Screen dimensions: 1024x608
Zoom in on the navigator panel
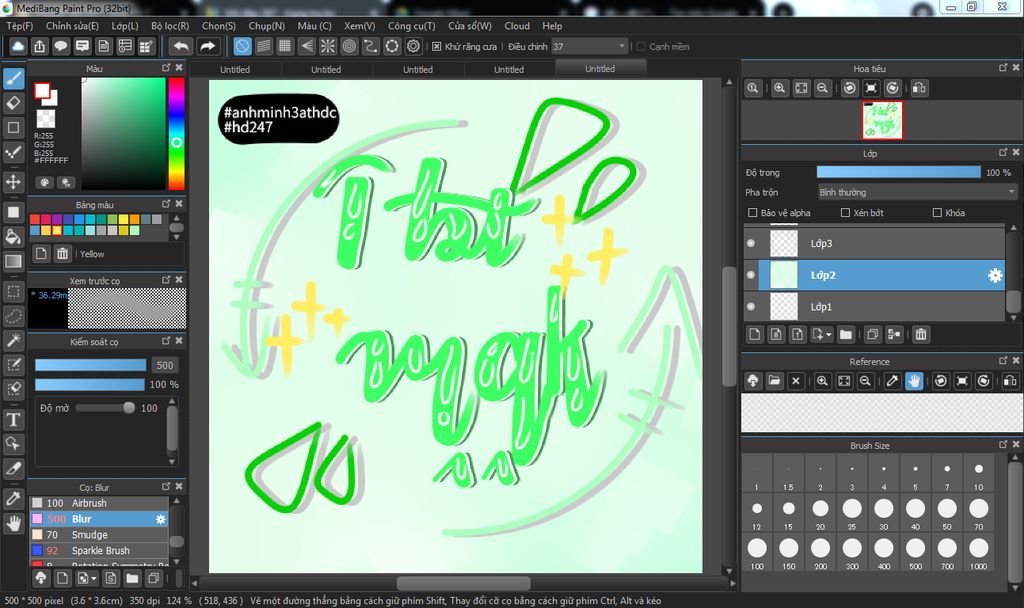click(779, 88)
